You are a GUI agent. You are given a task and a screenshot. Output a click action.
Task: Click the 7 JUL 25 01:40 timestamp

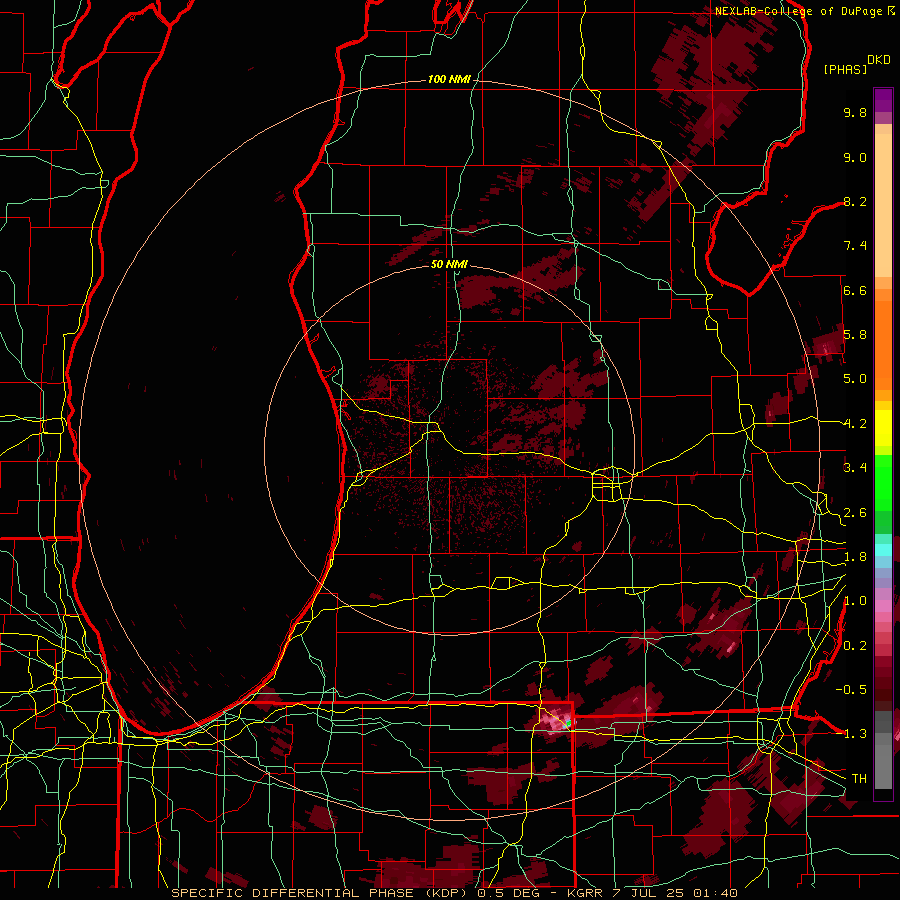coord(676,893)
